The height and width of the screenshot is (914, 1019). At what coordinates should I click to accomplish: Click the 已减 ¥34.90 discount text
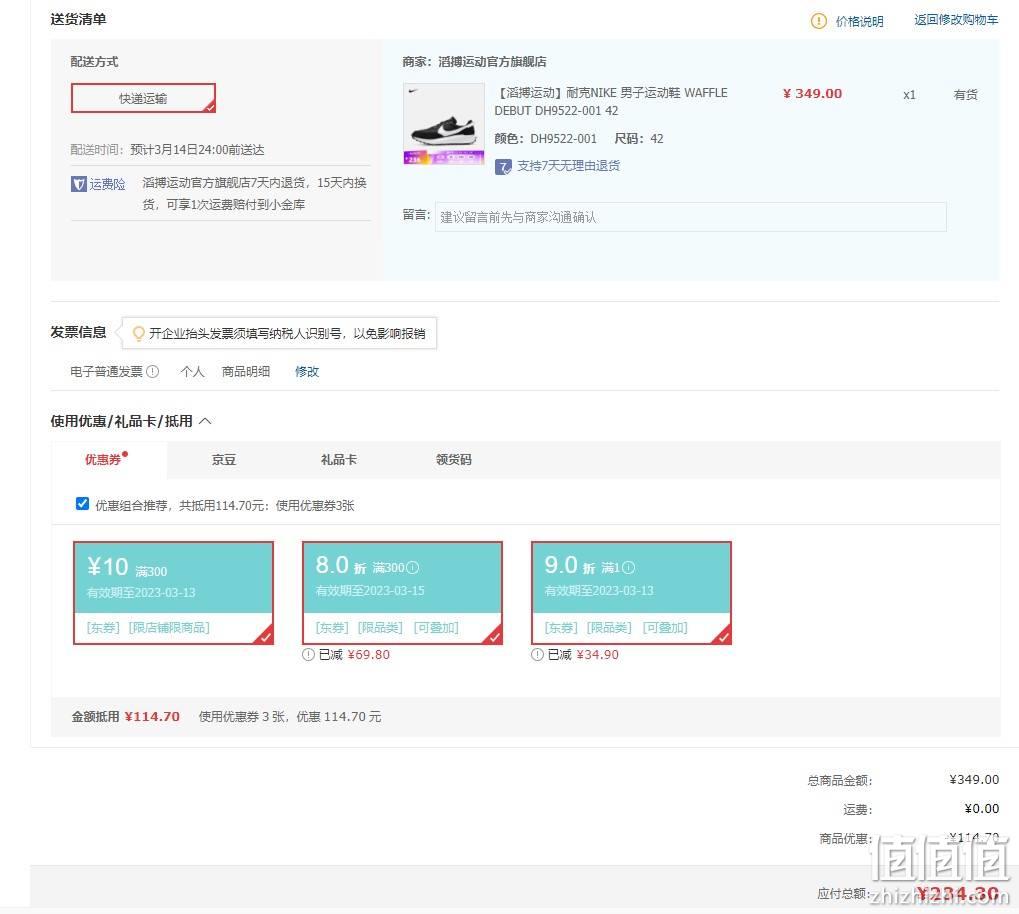pyautogui.click(x=583, y=655)
